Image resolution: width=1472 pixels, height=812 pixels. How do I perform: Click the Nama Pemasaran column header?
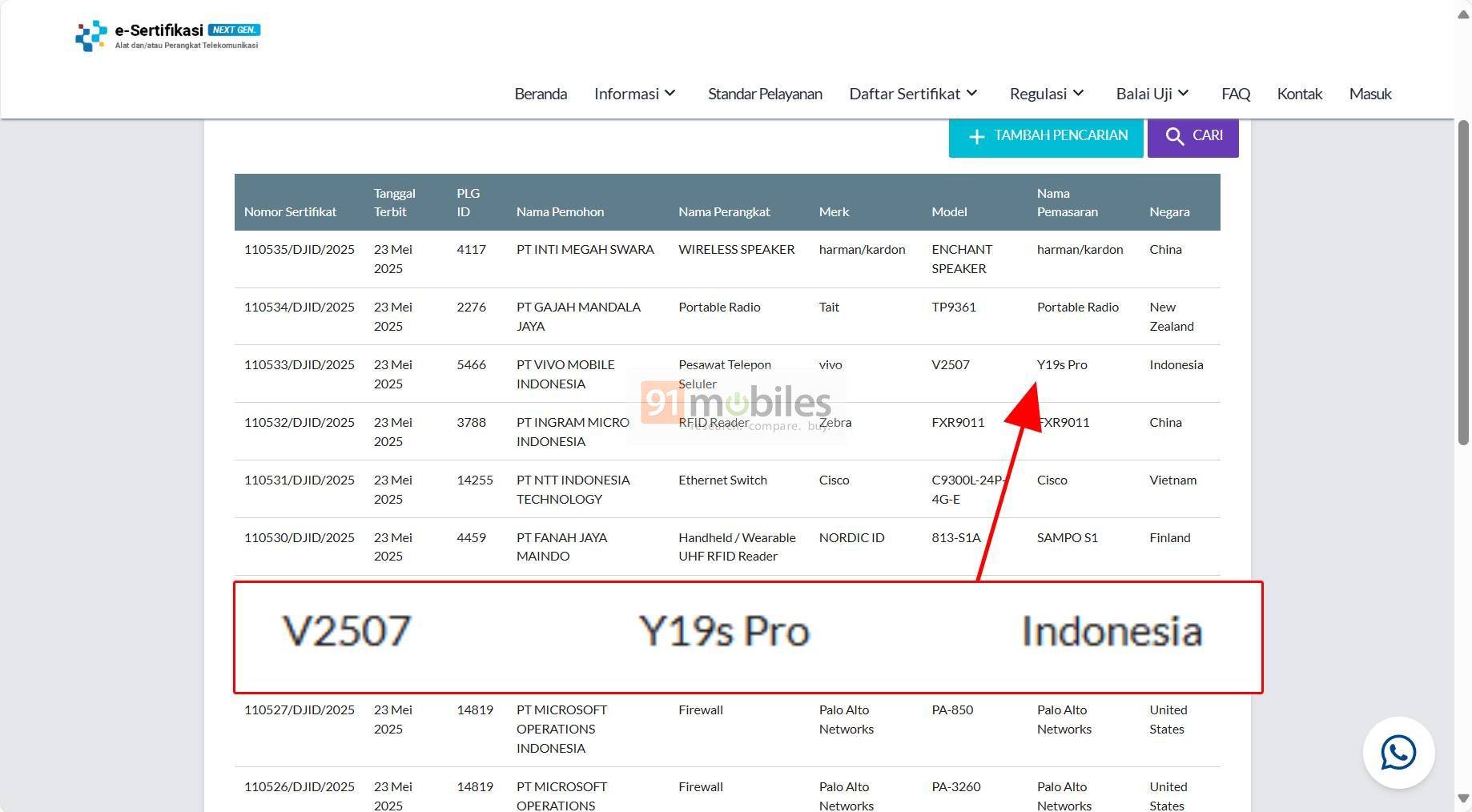coord(1067,202)
